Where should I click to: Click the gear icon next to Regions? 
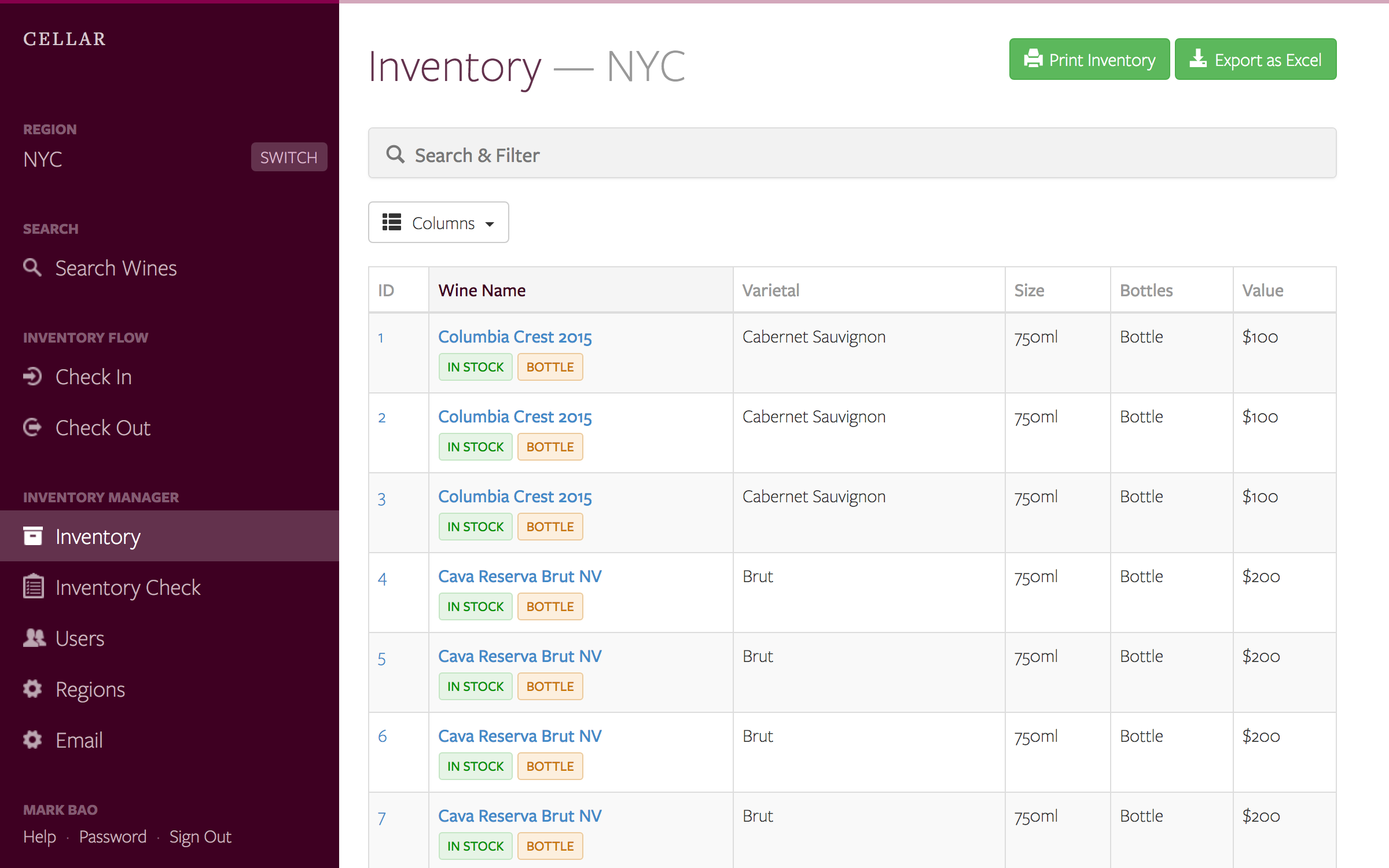[x=32, y=689]
